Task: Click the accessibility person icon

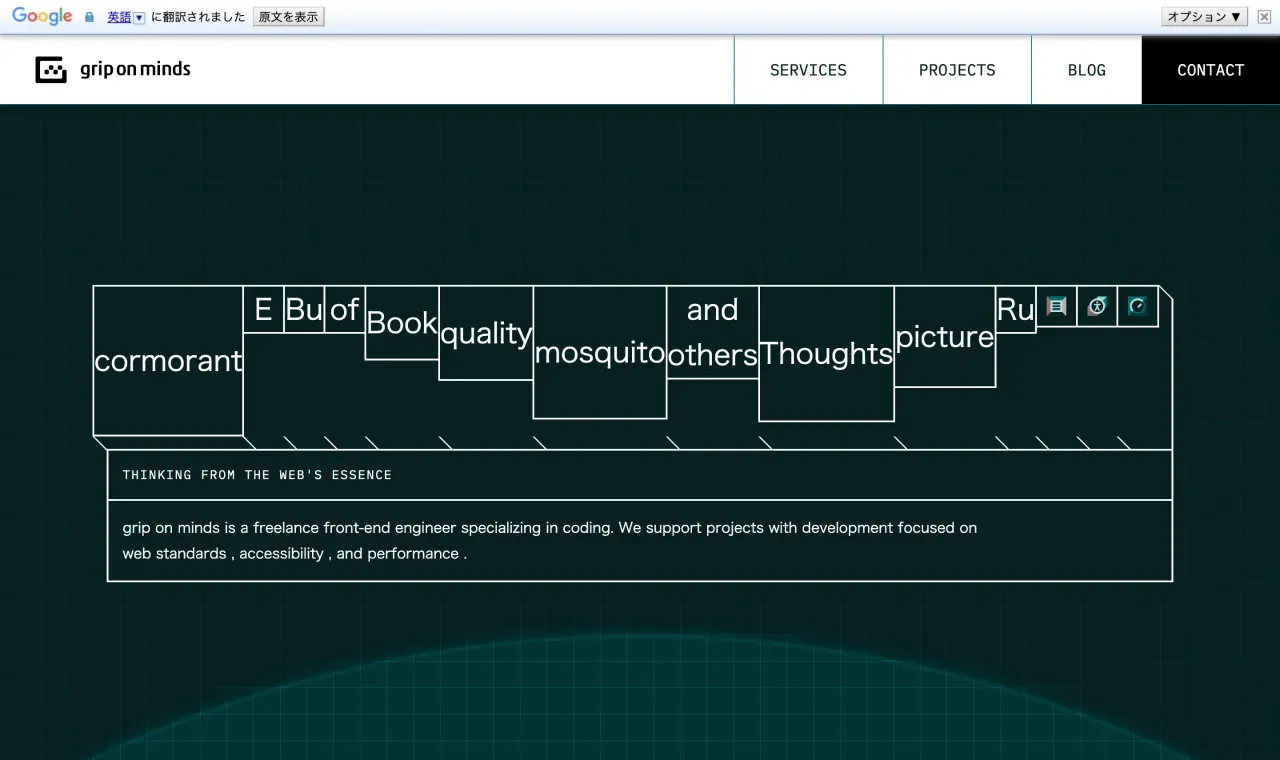Action: pyautogui.click(x=1097, y=306)
